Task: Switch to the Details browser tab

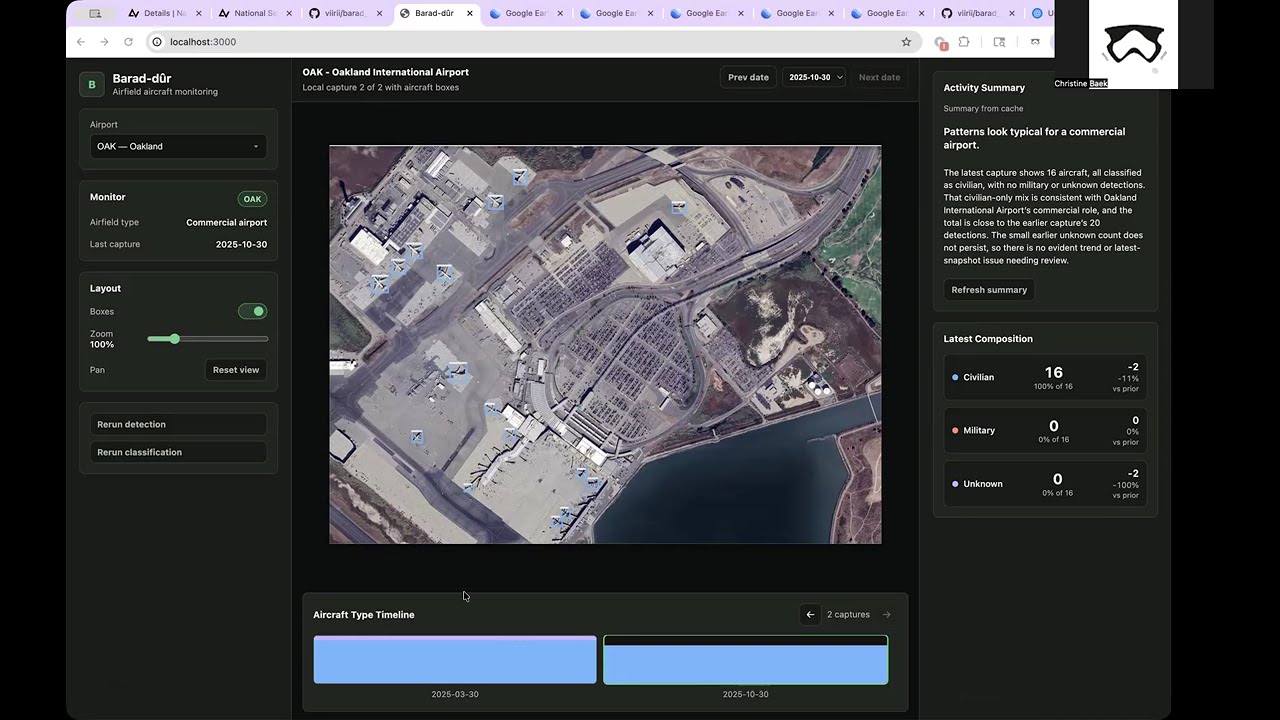Action: click(164, 13)
